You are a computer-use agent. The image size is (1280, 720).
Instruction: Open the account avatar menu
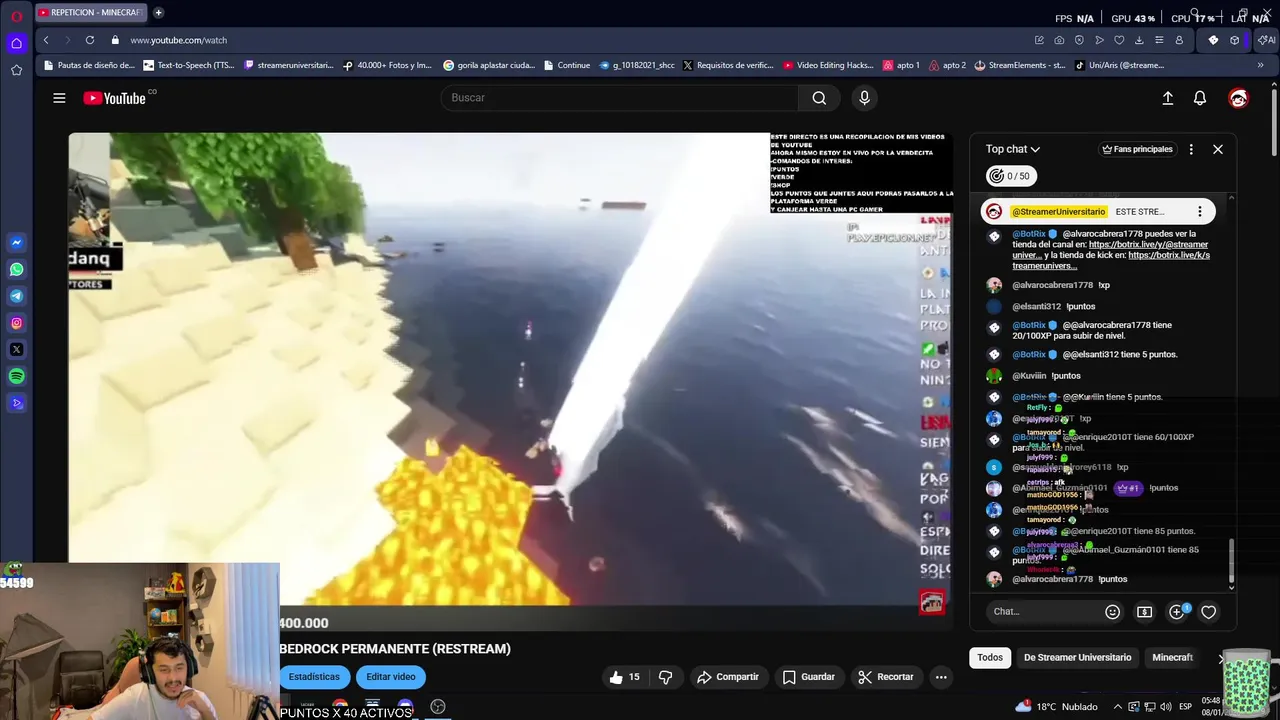click(1238, 98)
